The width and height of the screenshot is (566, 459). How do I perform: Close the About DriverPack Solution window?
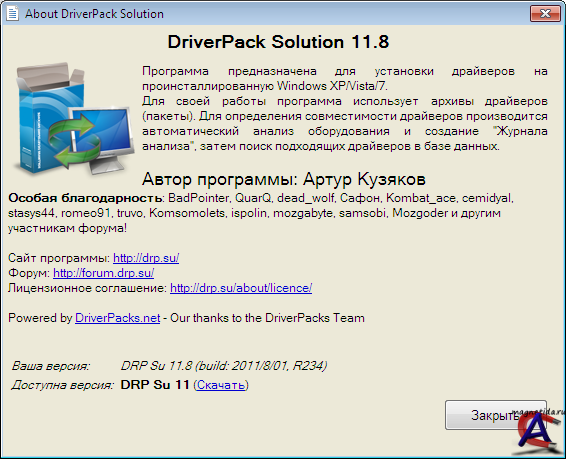coord(545,14)
